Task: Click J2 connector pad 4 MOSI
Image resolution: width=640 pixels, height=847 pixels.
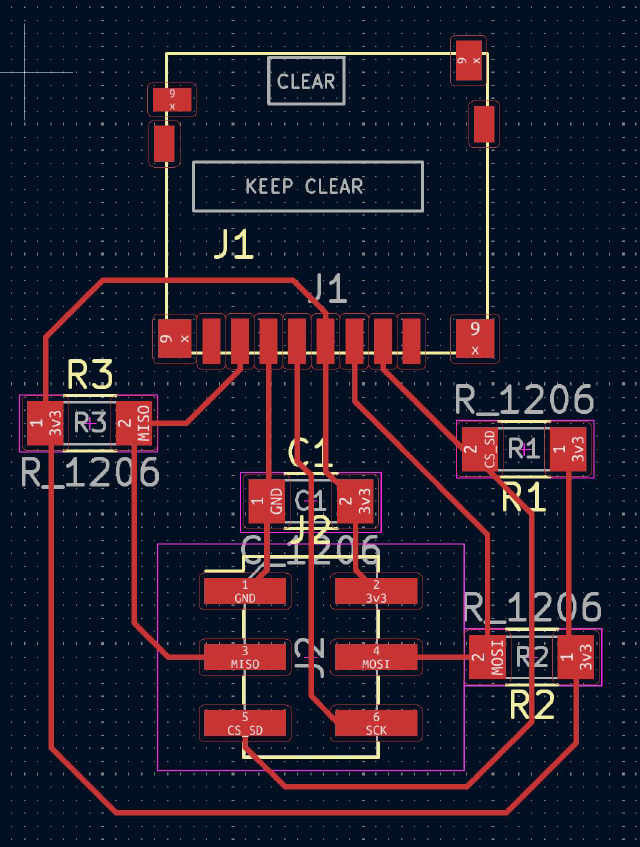Action: [x=376, y=656]
